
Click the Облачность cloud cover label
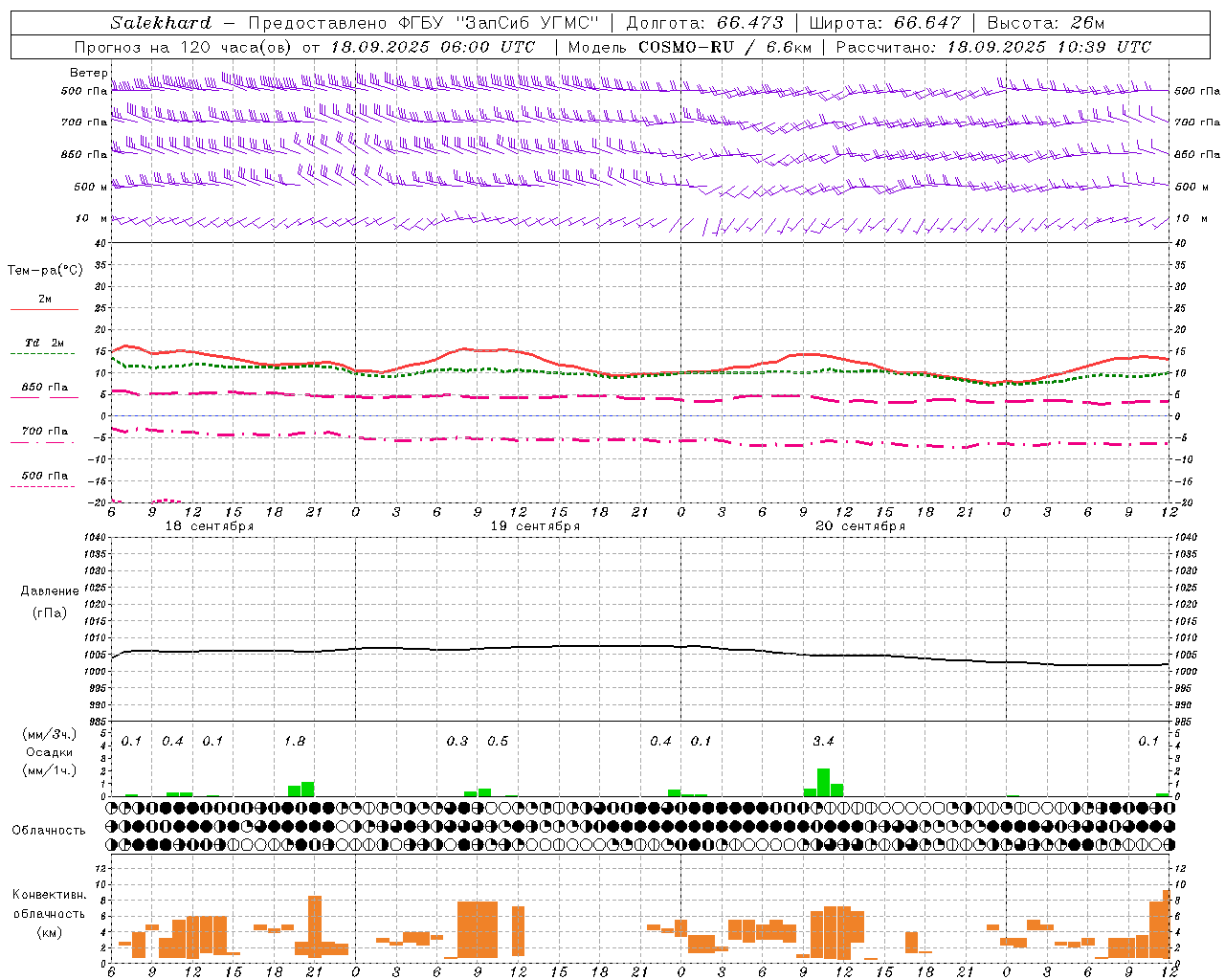(x=49, y=831)
